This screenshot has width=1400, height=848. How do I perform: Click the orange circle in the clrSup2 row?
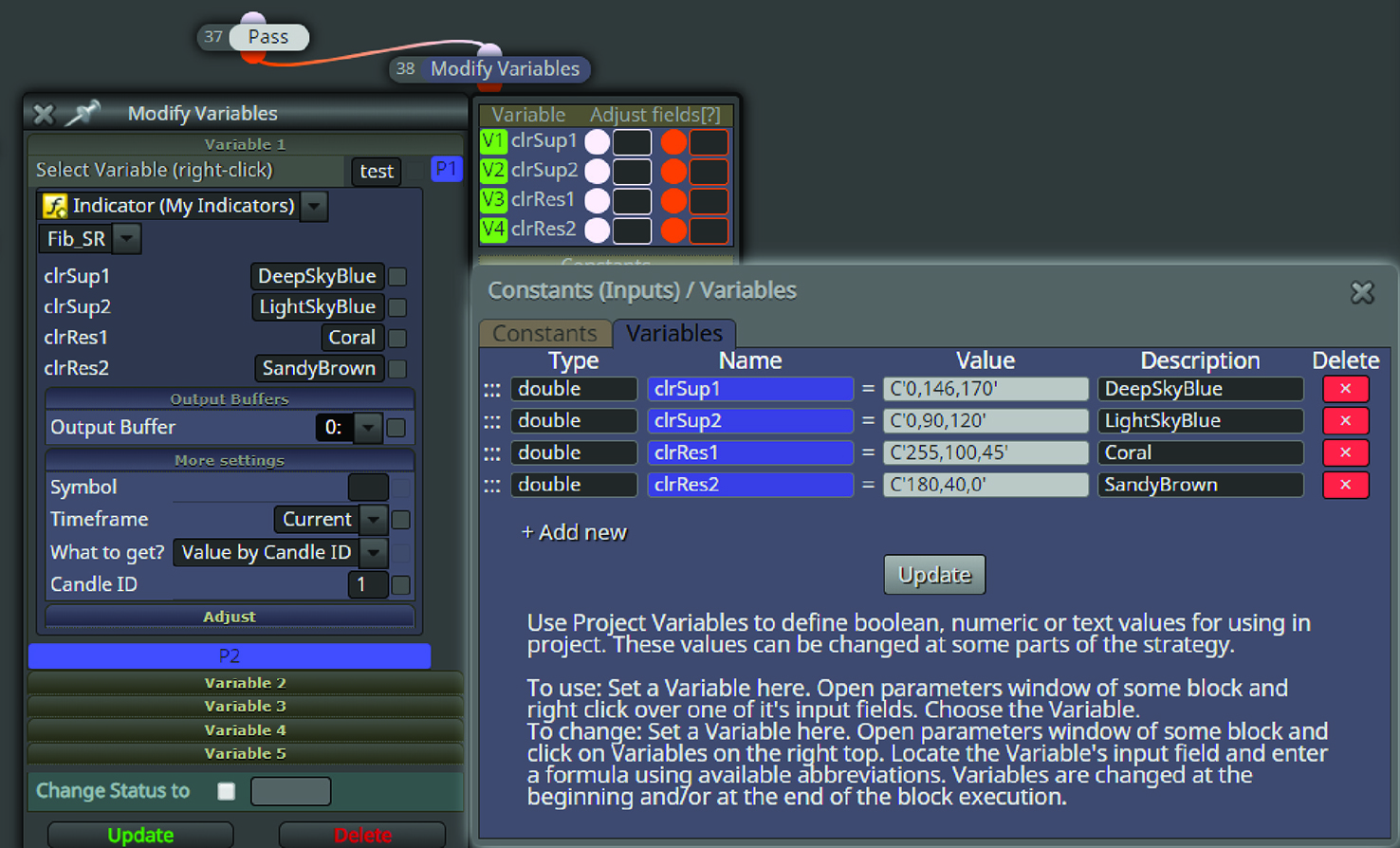(x=673, y=172)
